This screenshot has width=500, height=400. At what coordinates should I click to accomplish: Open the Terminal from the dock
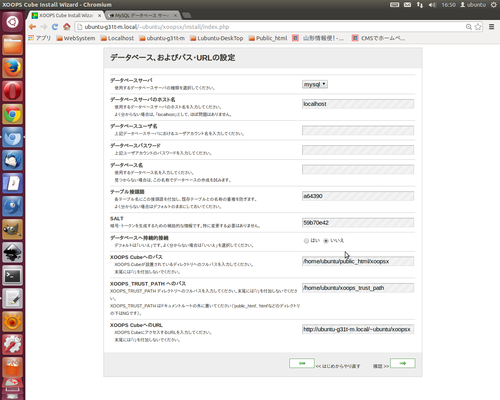[13, 276]
